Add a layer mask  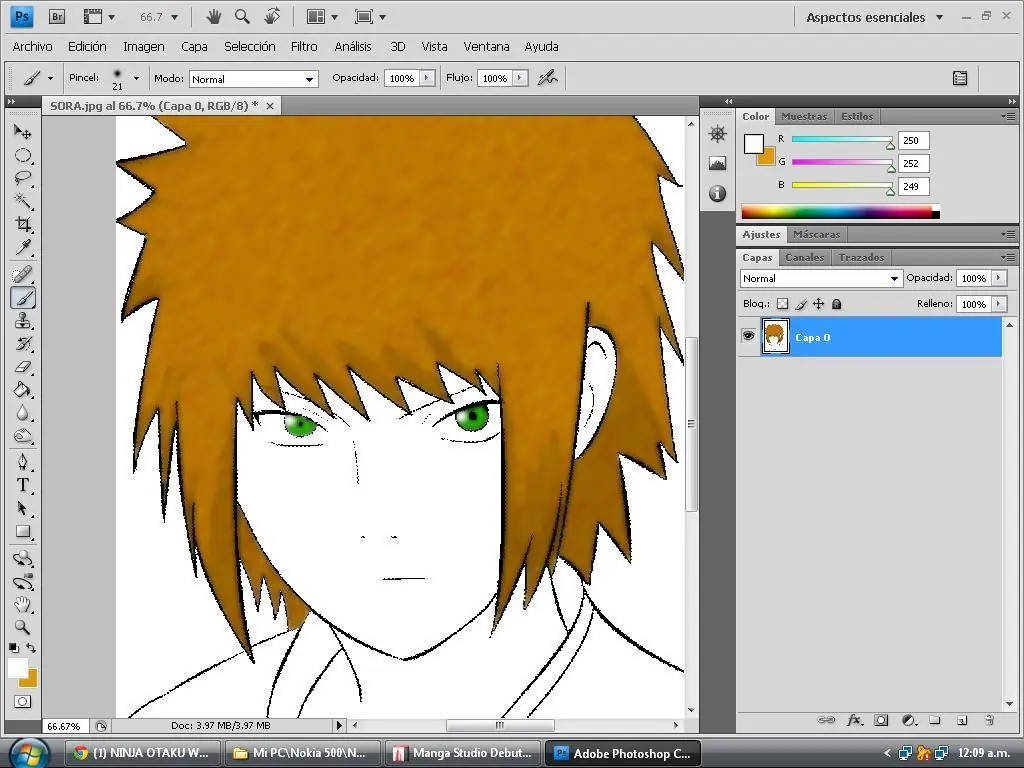tap(881, 720)
